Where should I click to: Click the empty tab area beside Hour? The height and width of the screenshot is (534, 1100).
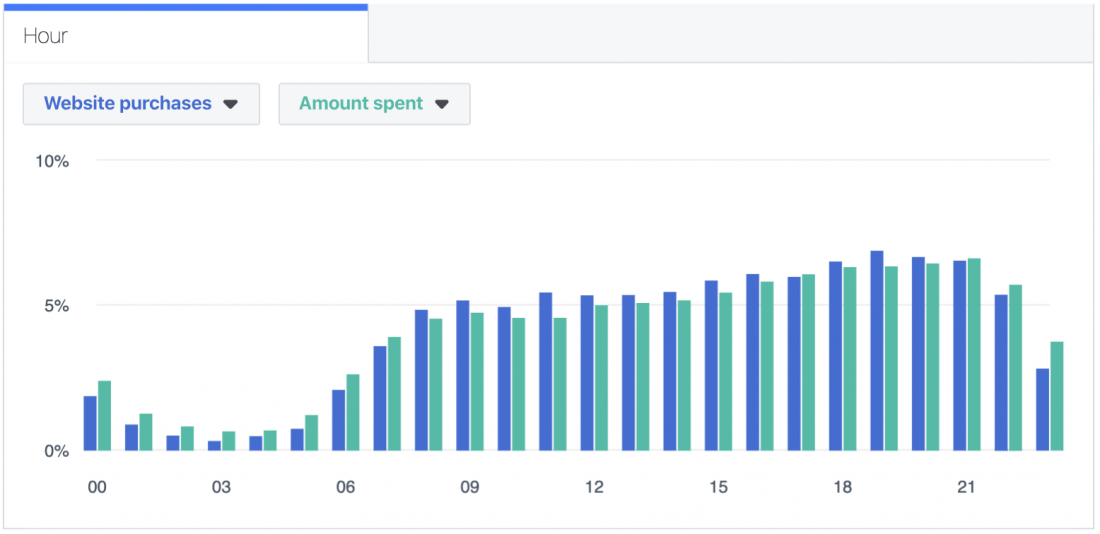pyautogui.click(x=732, y=33)
